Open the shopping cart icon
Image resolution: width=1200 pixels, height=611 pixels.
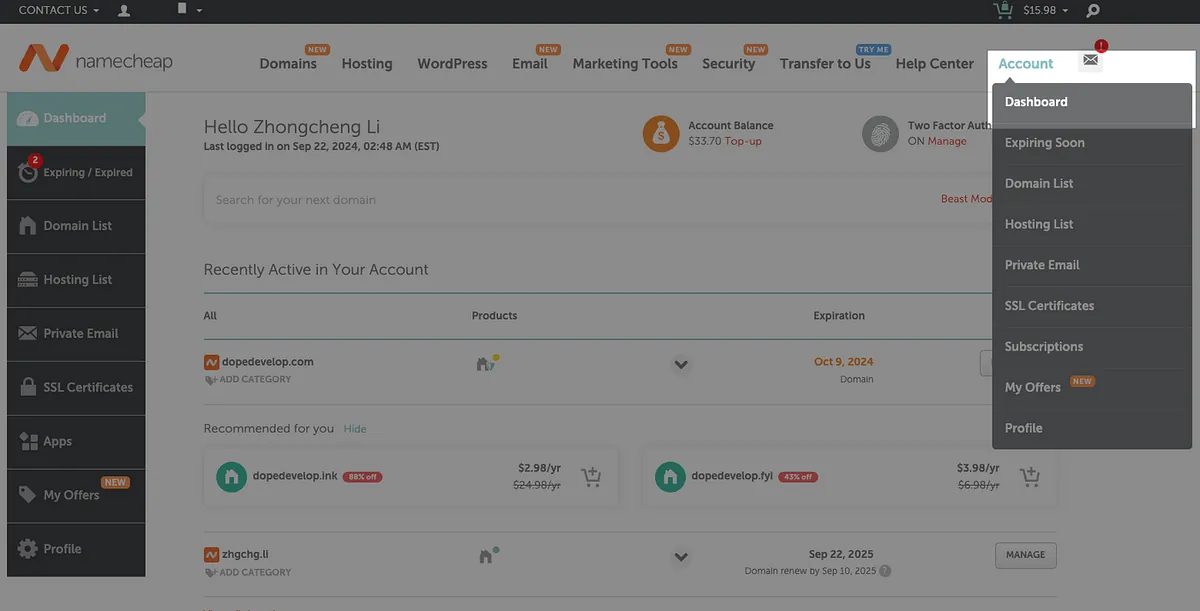pos(1002,10)
